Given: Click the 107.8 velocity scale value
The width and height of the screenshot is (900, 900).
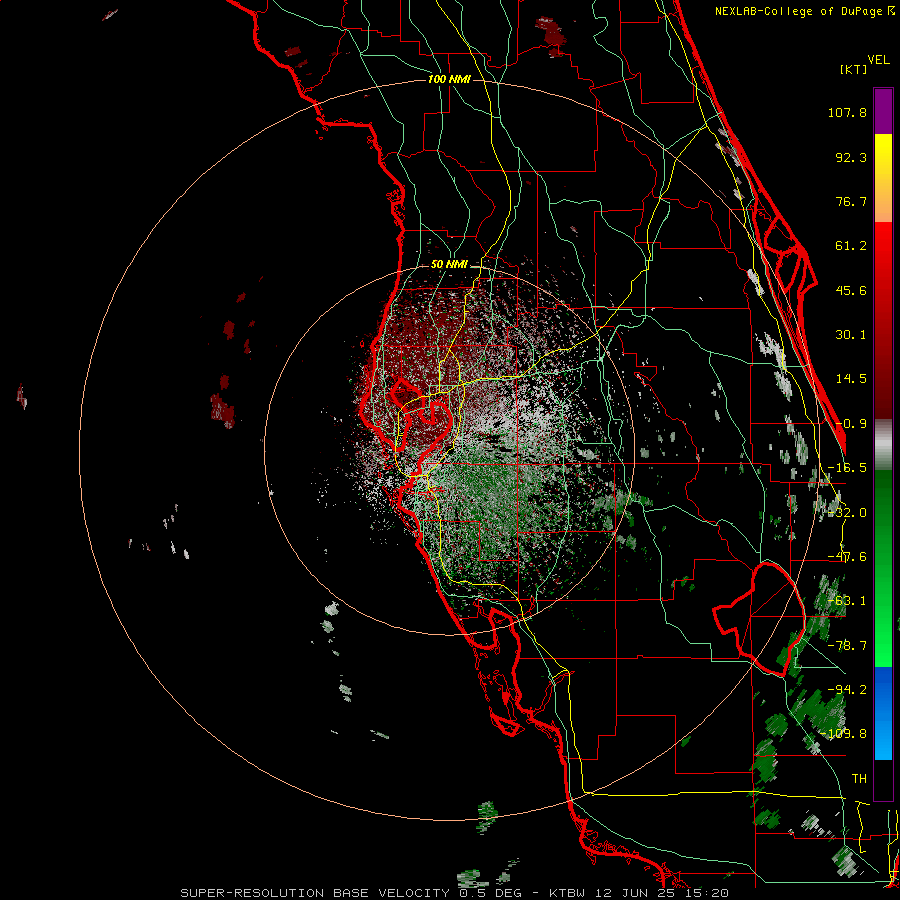Looking at the screenshot, I should [x=847, y=112].
